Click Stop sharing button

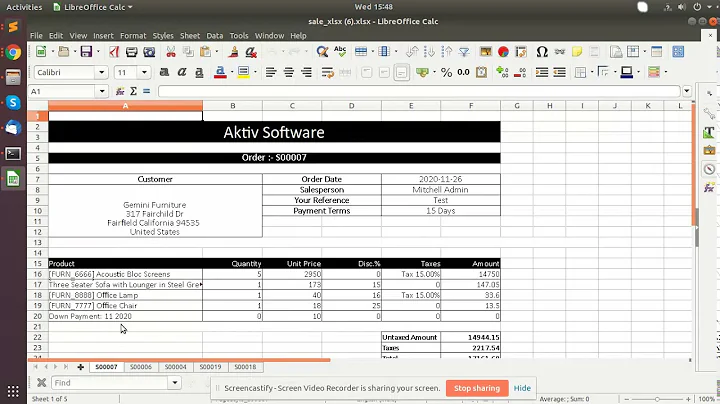click(x=477, y=388)
